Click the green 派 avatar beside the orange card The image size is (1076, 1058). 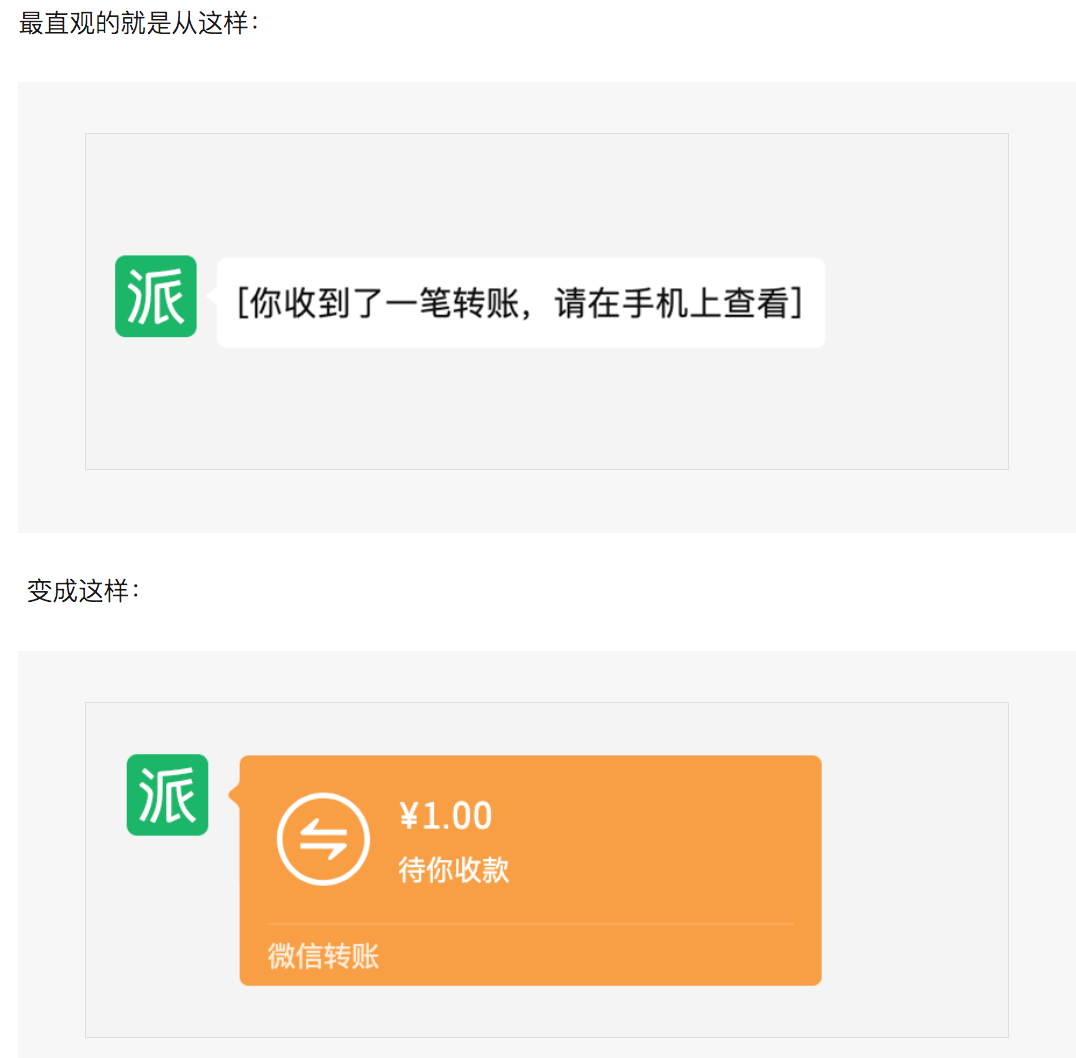coord(167,795)
